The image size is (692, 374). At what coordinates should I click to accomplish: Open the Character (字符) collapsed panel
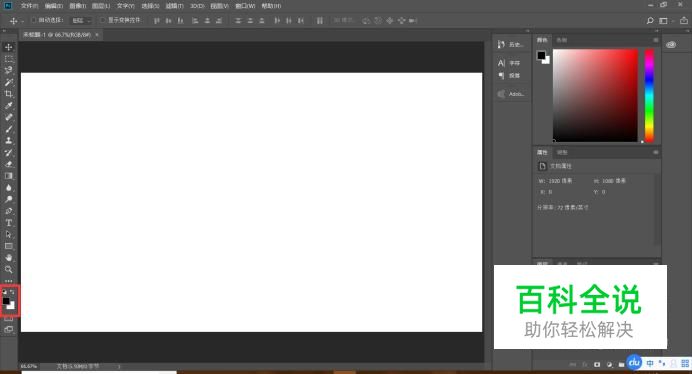509,63
